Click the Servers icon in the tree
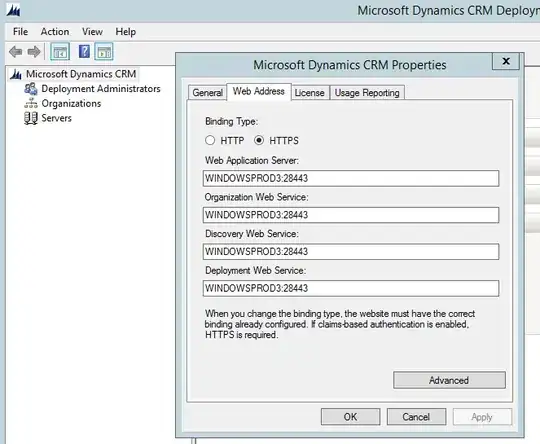 (x=31, y=118)
